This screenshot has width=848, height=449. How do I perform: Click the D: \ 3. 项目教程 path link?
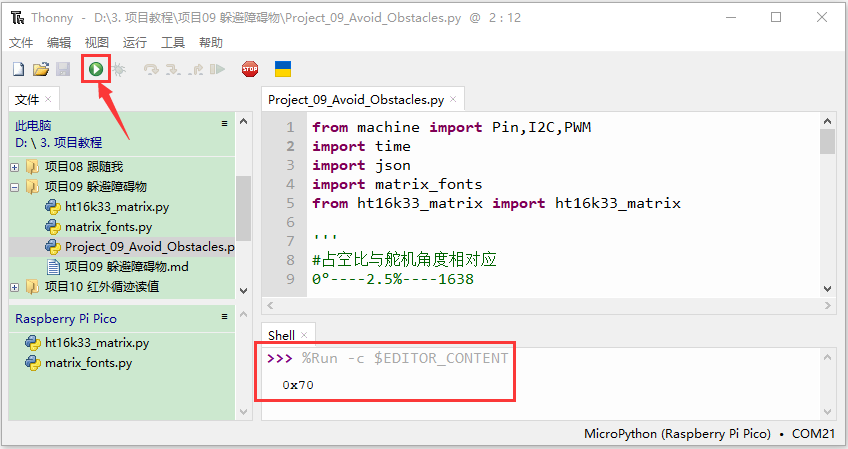[58, 143]
